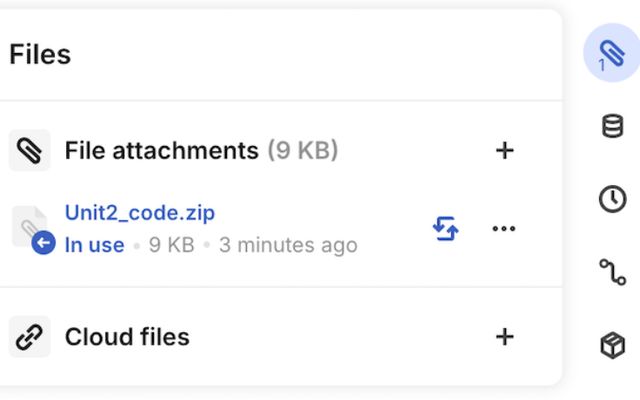Open the Files attachments sidebar icon
640x400 pixels.
pos(611,55)
